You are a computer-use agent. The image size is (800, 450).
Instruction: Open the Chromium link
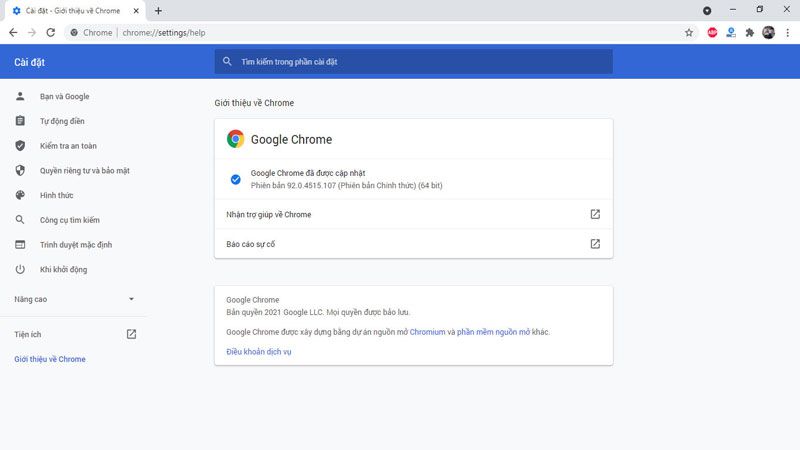click(x=428, y=332)
